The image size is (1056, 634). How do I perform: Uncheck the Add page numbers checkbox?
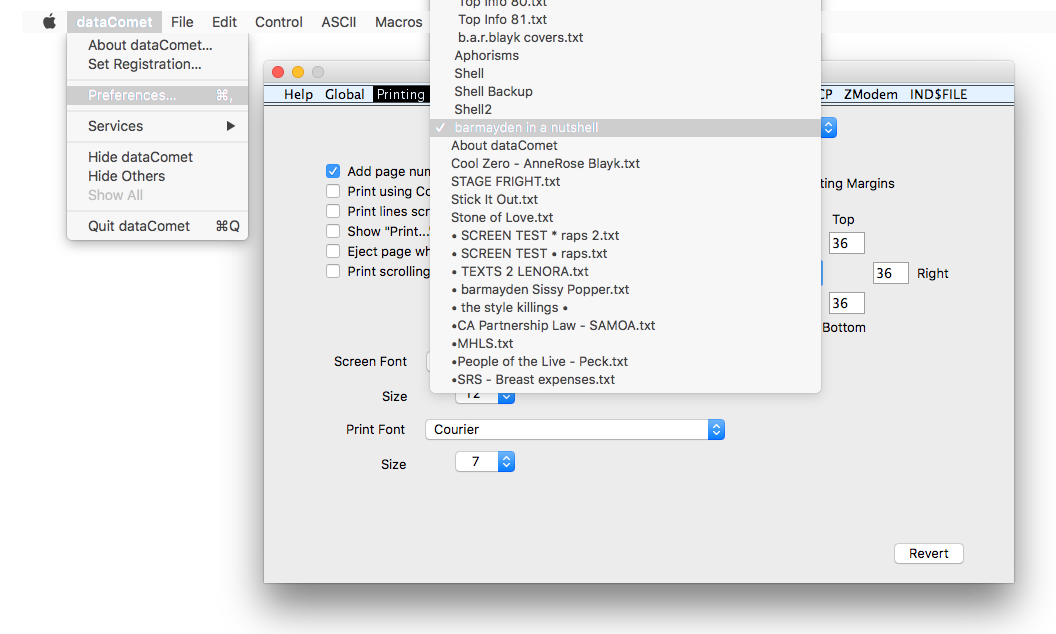coord(333,171)
